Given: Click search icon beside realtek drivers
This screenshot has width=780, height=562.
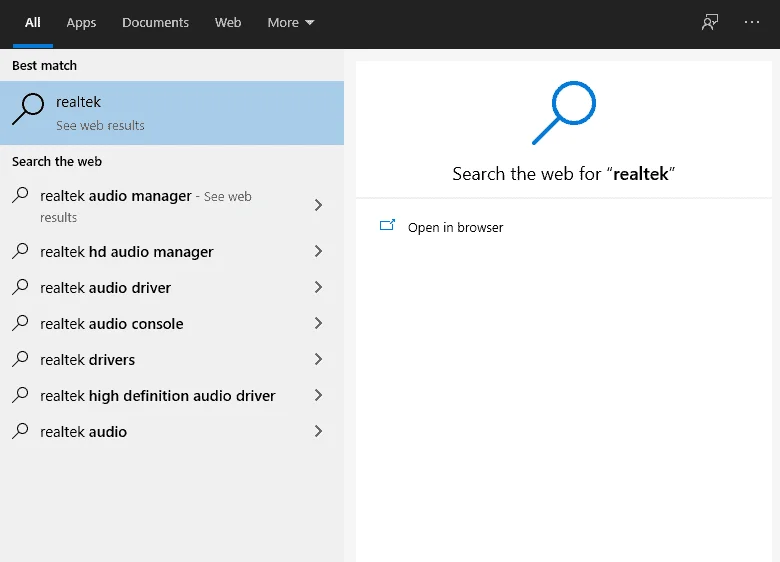Looking at the screenshot, I should 20,359.
